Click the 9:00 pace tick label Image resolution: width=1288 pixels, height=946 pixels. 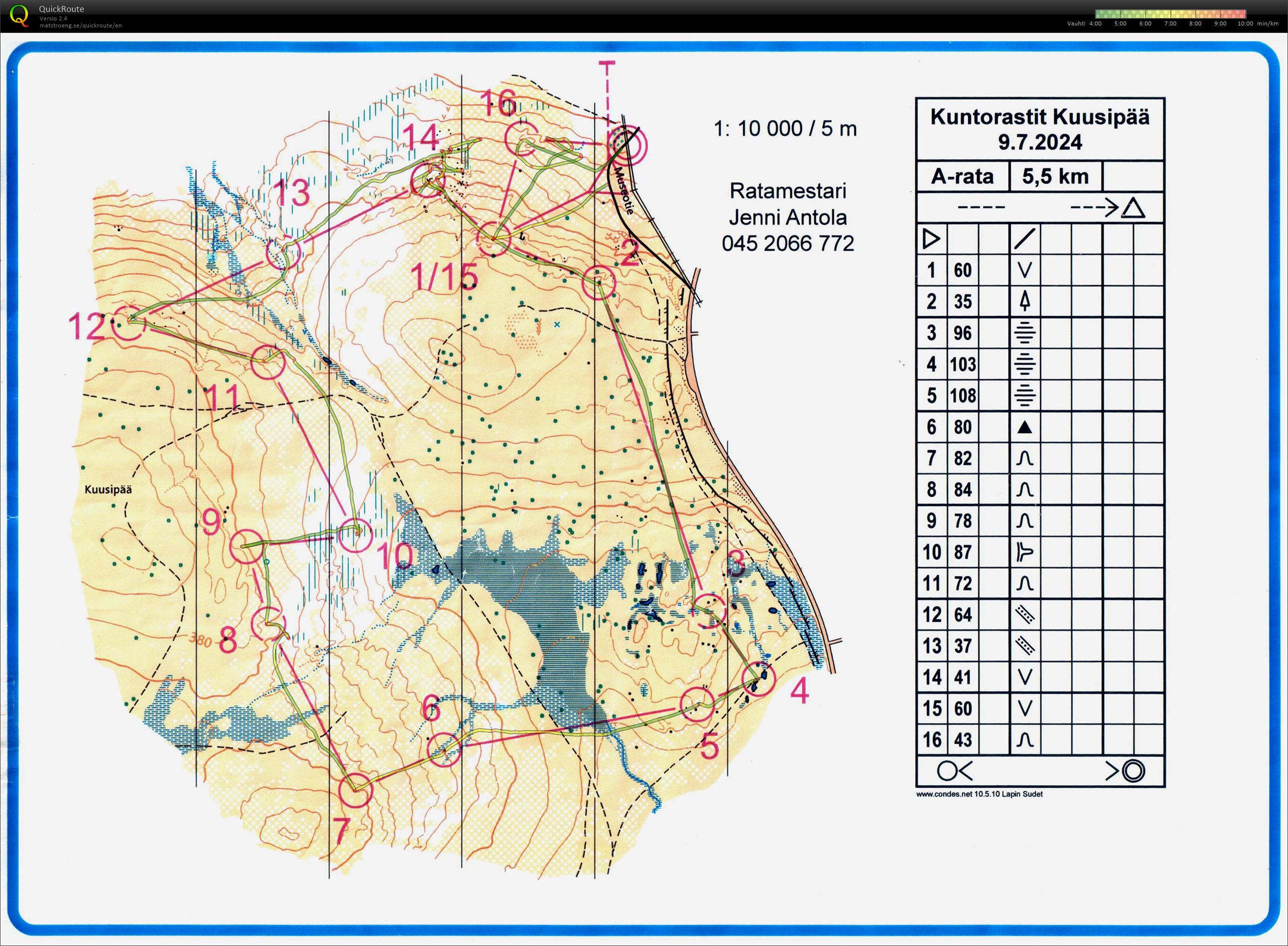1220,24
